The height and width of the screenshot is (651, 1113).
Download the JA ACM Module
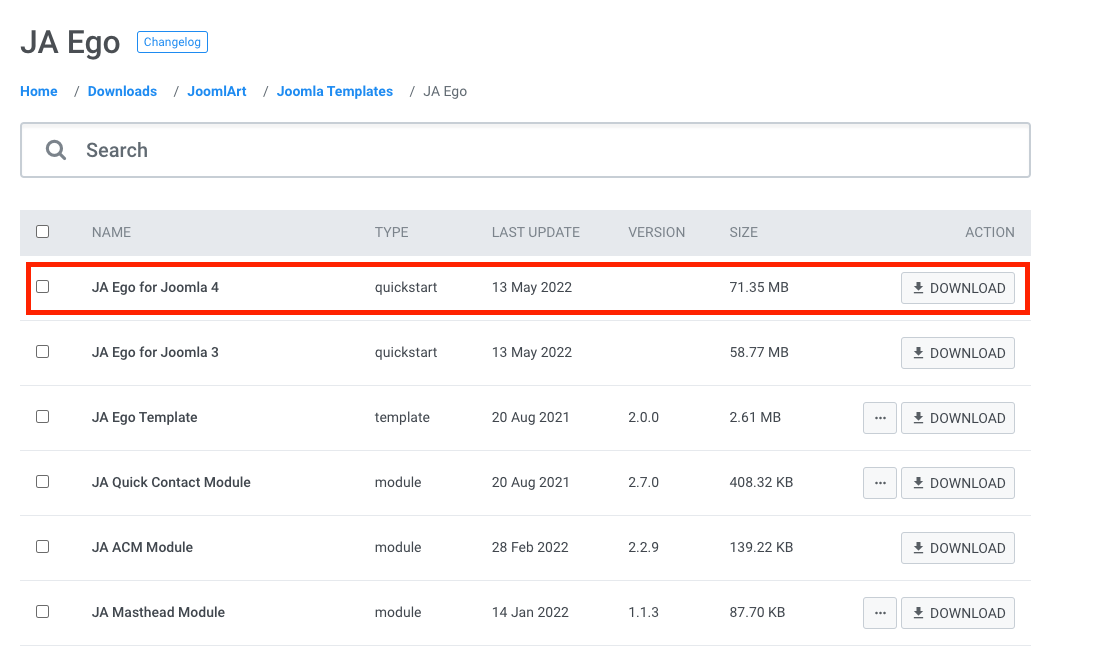coord(957,548)
